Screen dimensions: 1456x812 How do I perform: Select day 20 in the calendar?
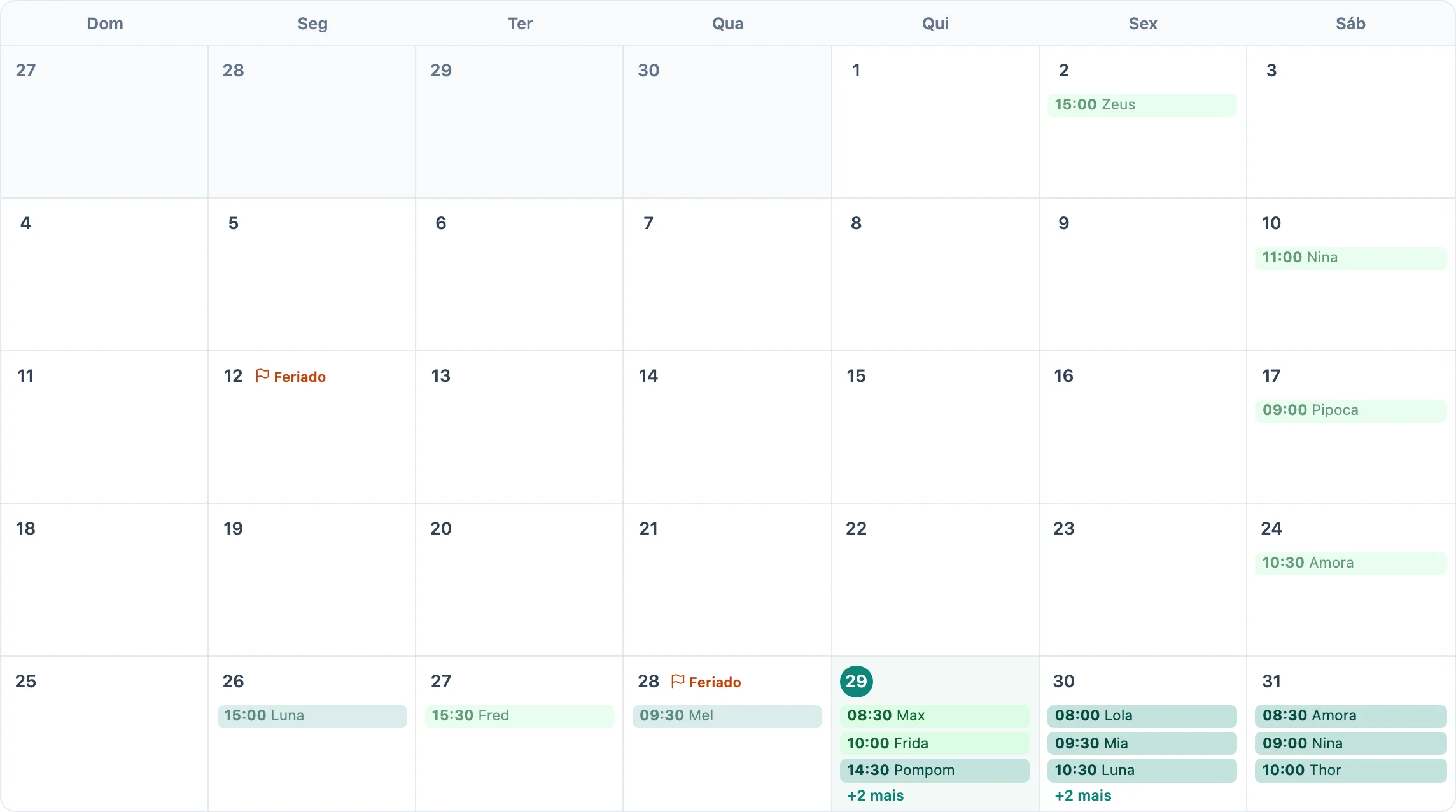click(x=441, y=529)
